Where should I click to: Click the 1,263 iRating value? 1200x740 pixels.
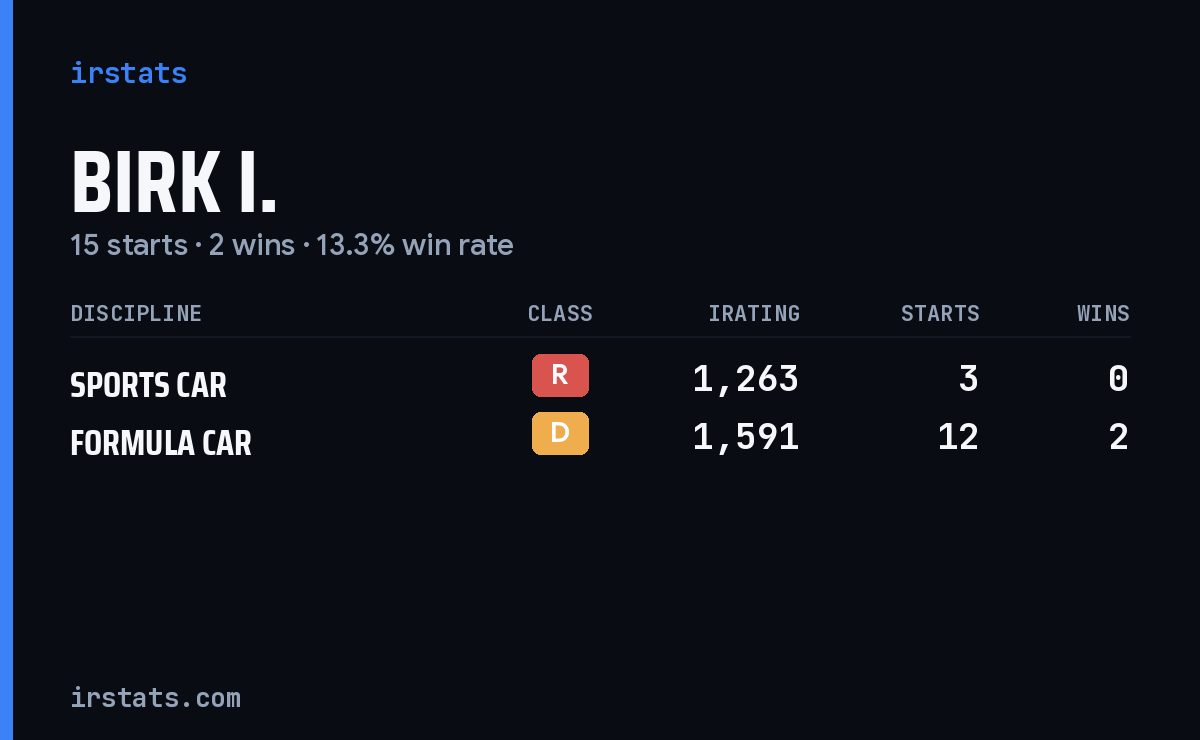click(x=746, y=379)
